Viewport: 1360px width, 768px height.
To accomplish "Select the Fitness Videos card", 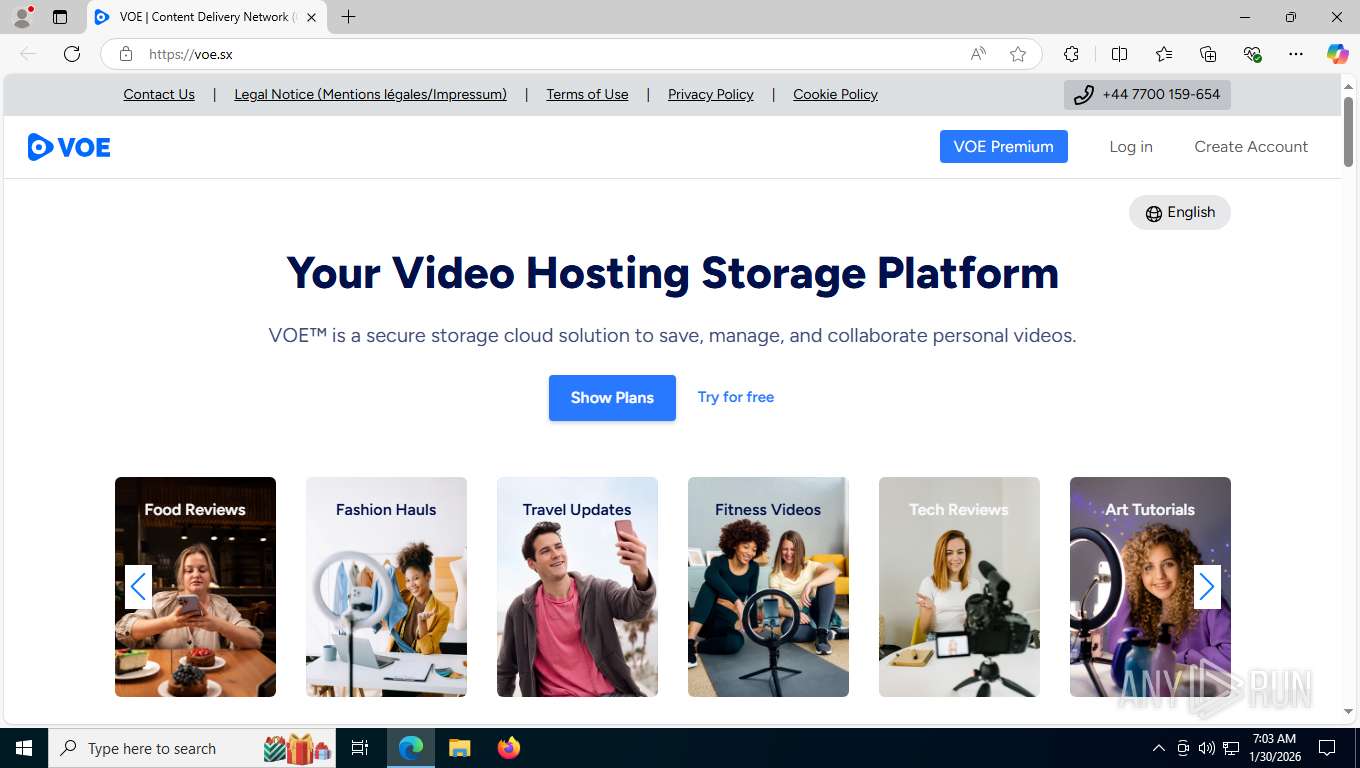I will point(768,587).
